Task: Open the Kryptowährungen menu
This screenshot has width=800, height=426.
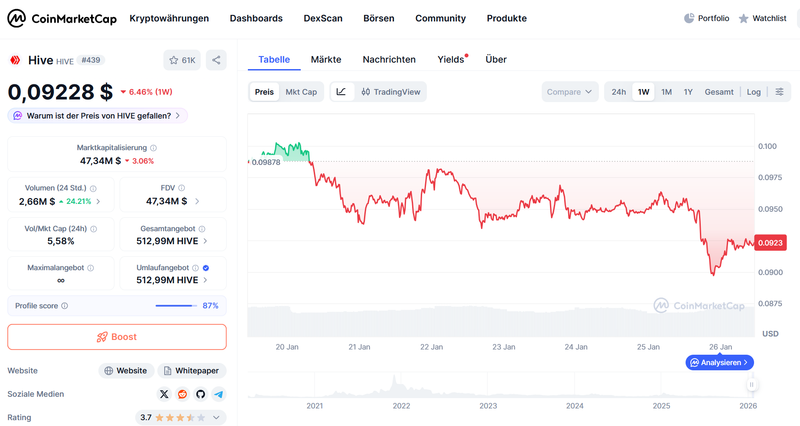Action: 169,18
